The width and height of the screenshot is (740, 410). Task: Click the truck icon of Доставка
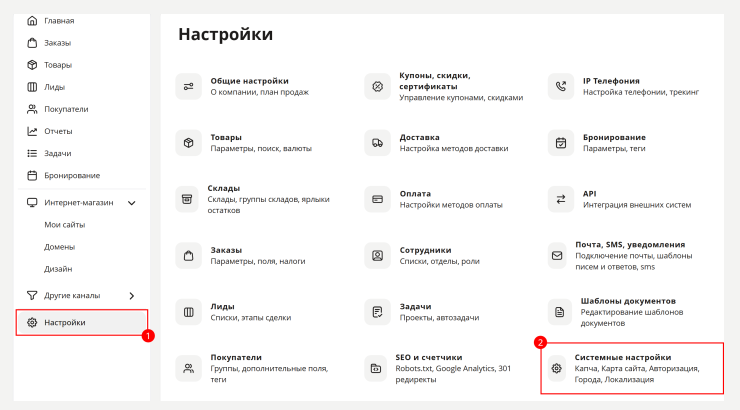click(x=377, y=142)
